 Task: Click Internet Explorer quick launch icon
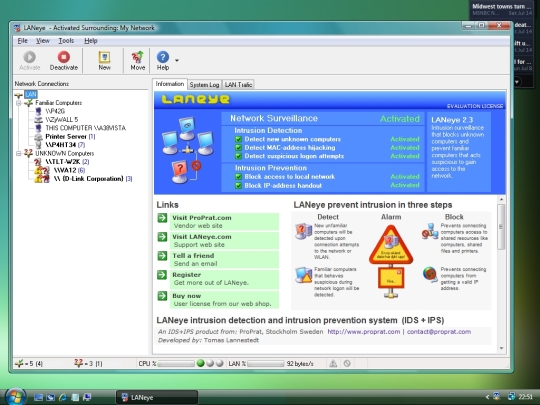point(63,397)
